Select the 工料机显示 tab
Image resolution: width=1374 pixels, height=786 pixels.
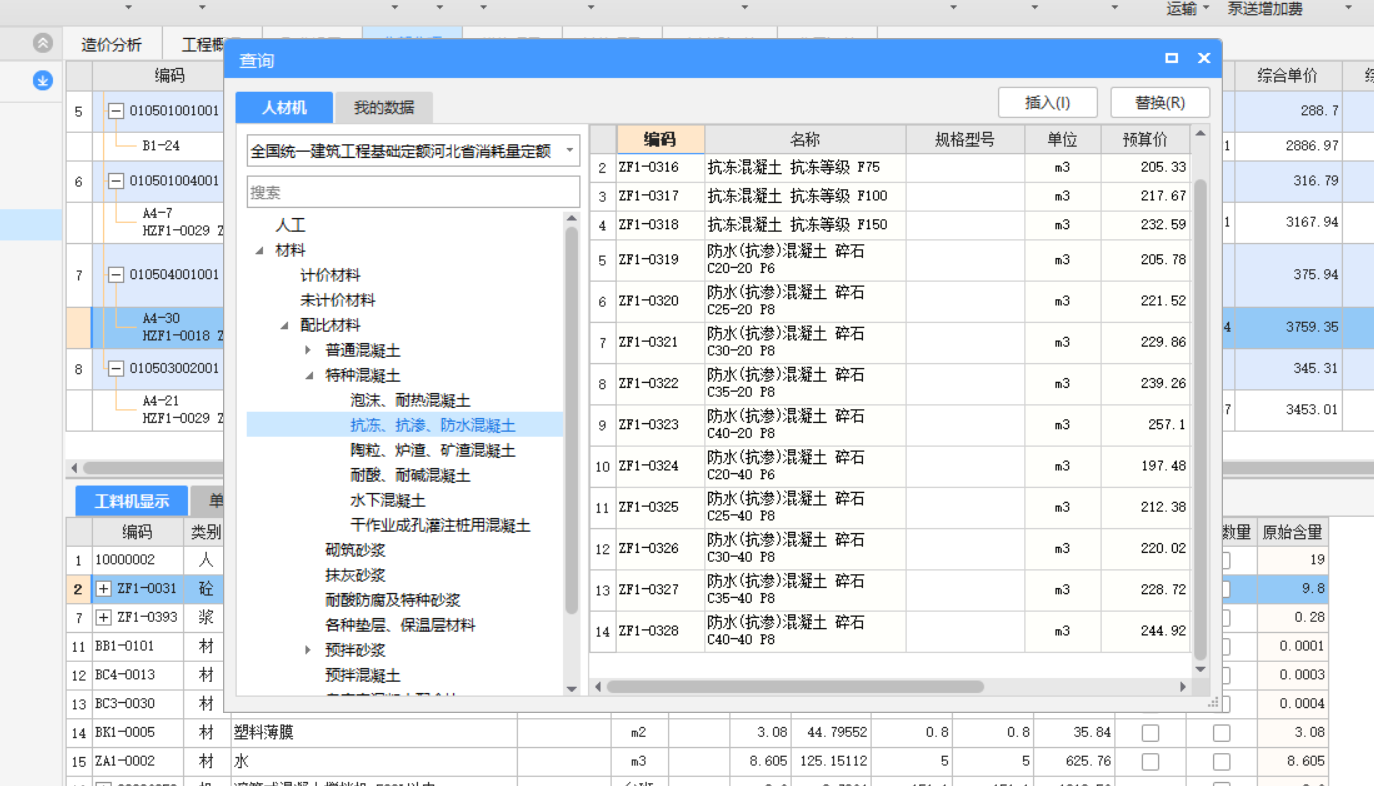(131, 501)
